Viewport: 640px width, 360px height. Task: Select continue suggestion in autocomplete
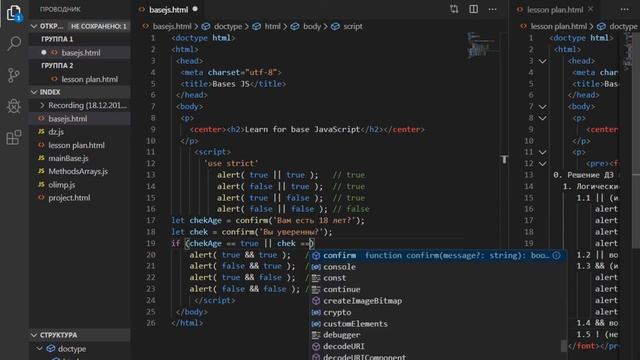coord(438,289)
